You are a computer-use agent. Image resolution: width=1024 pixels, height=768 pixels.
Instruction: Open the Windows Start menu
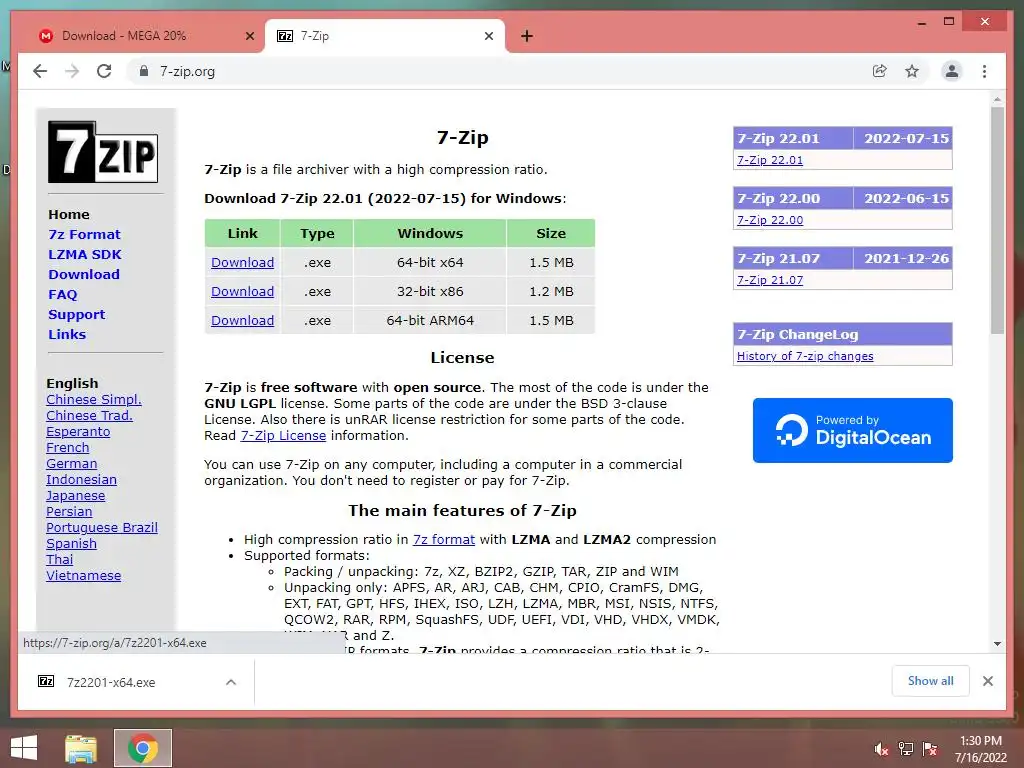point(24,748)
